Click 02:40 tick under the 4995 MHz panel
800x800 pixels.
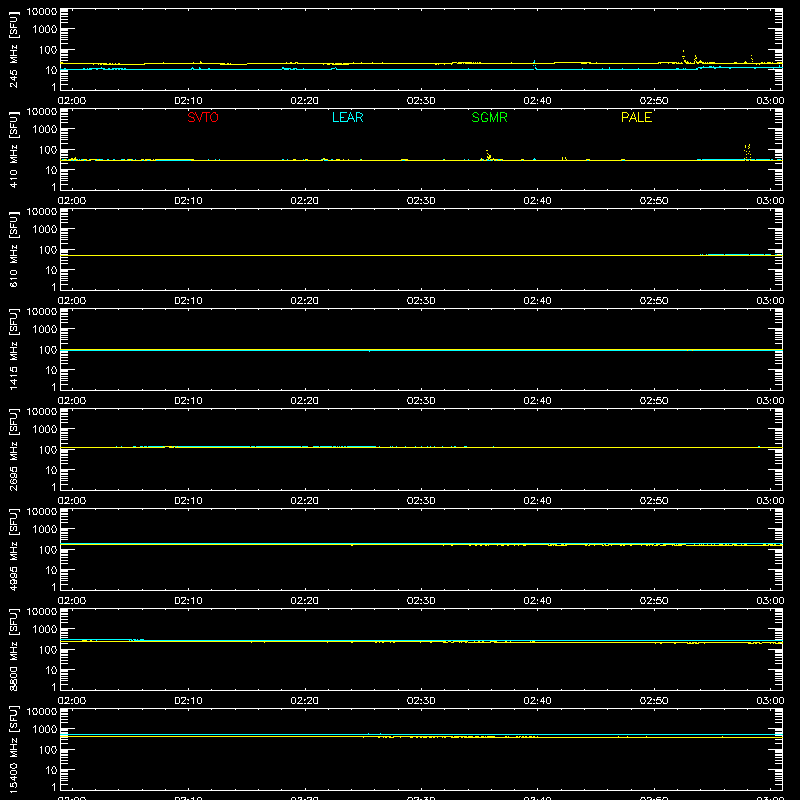point(537,601)
